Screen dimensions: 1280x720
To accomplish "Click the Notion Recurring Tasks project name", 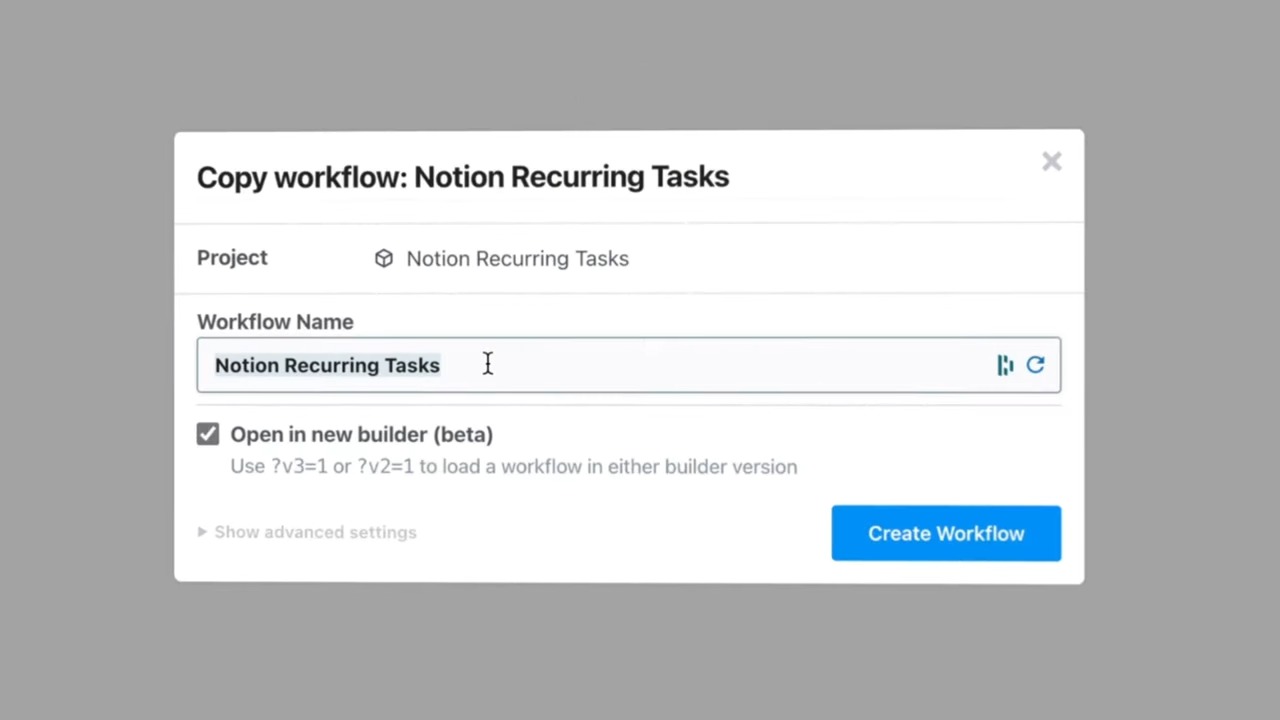I will (517, 259).
